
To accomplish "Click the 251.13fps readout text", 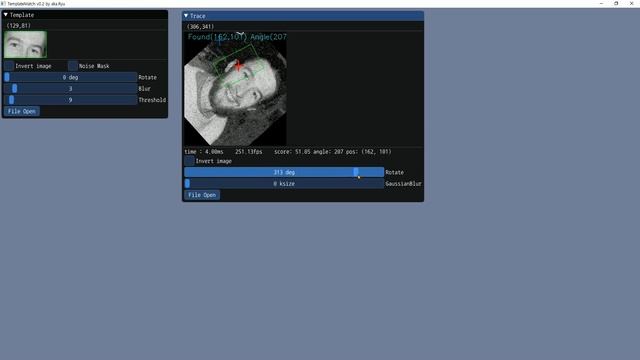I will [x=249, y=151].
